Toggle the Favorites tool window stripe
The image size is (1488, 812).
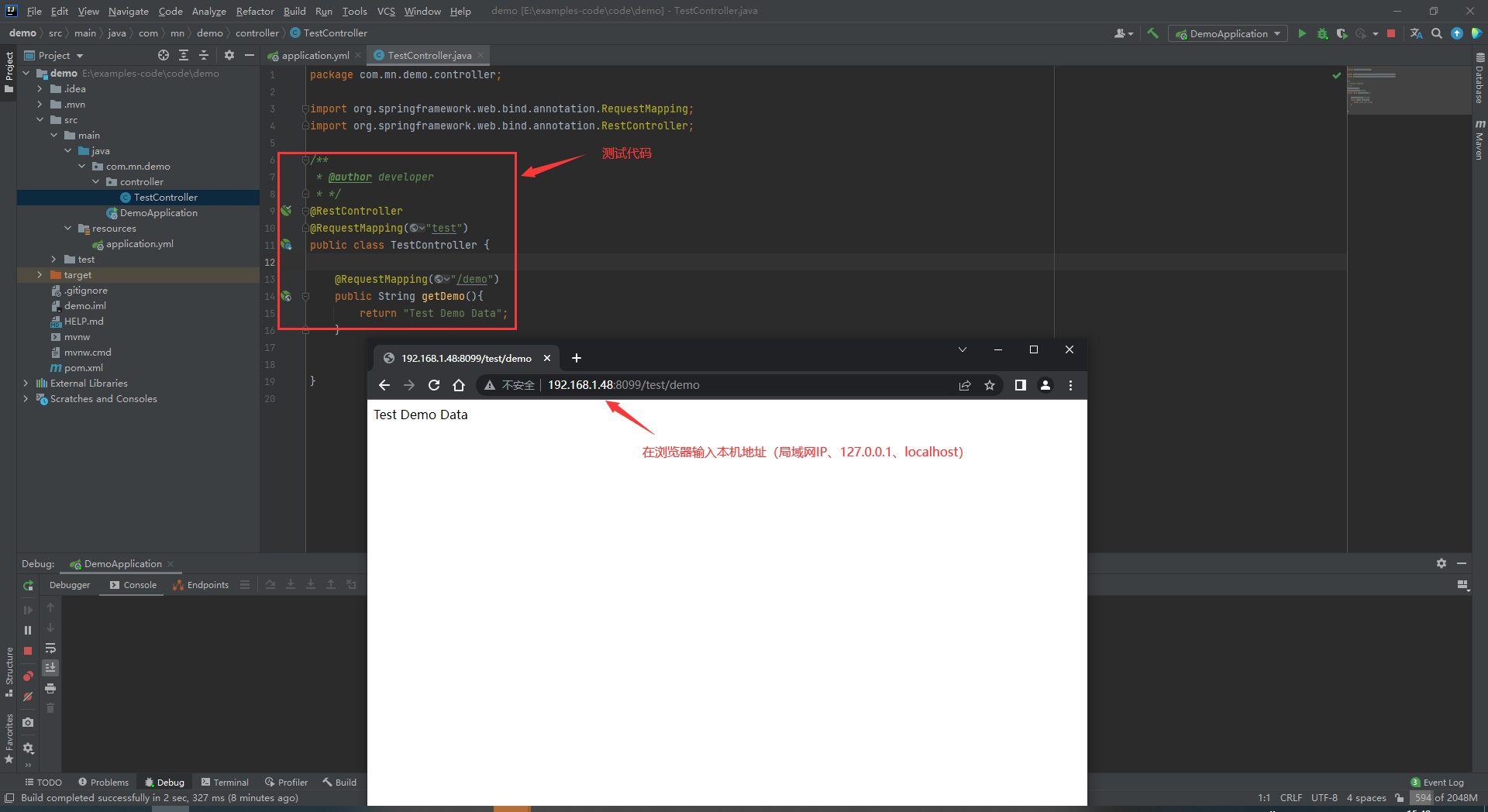[x=9, y=738]
